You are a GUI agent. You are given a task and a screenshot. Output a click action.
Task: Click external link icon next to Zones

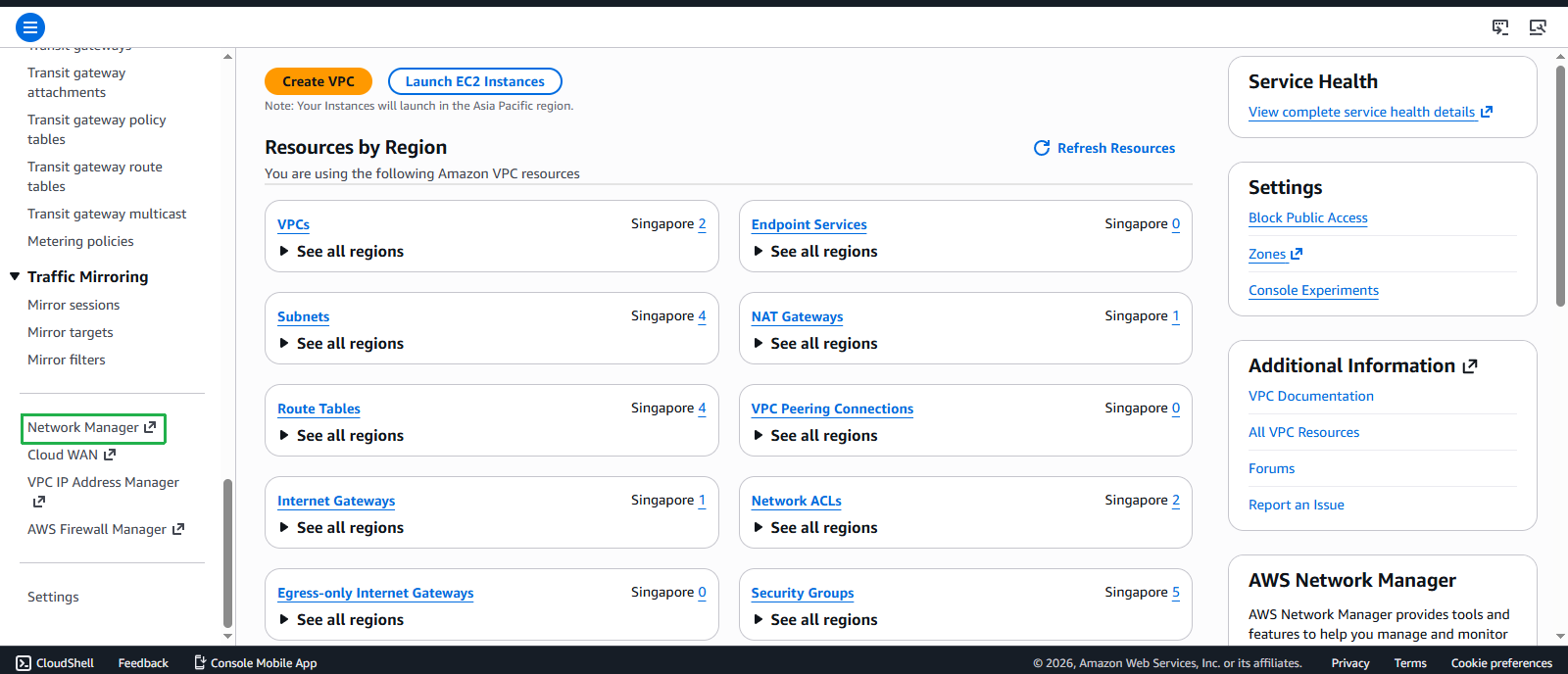pos(1297,254)
